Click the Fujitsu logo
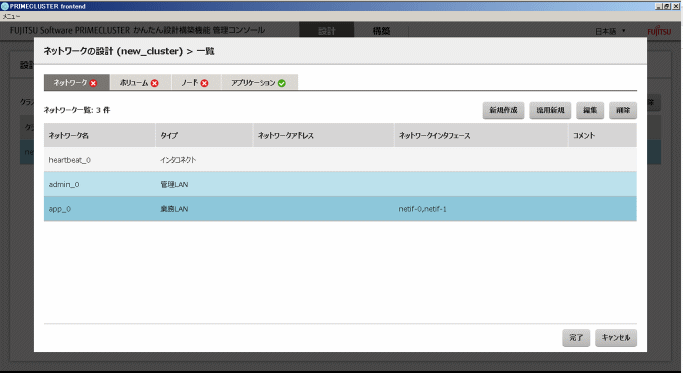Image resolution: width=683 pixels, height=373 pixels. (x=659, y=31)
